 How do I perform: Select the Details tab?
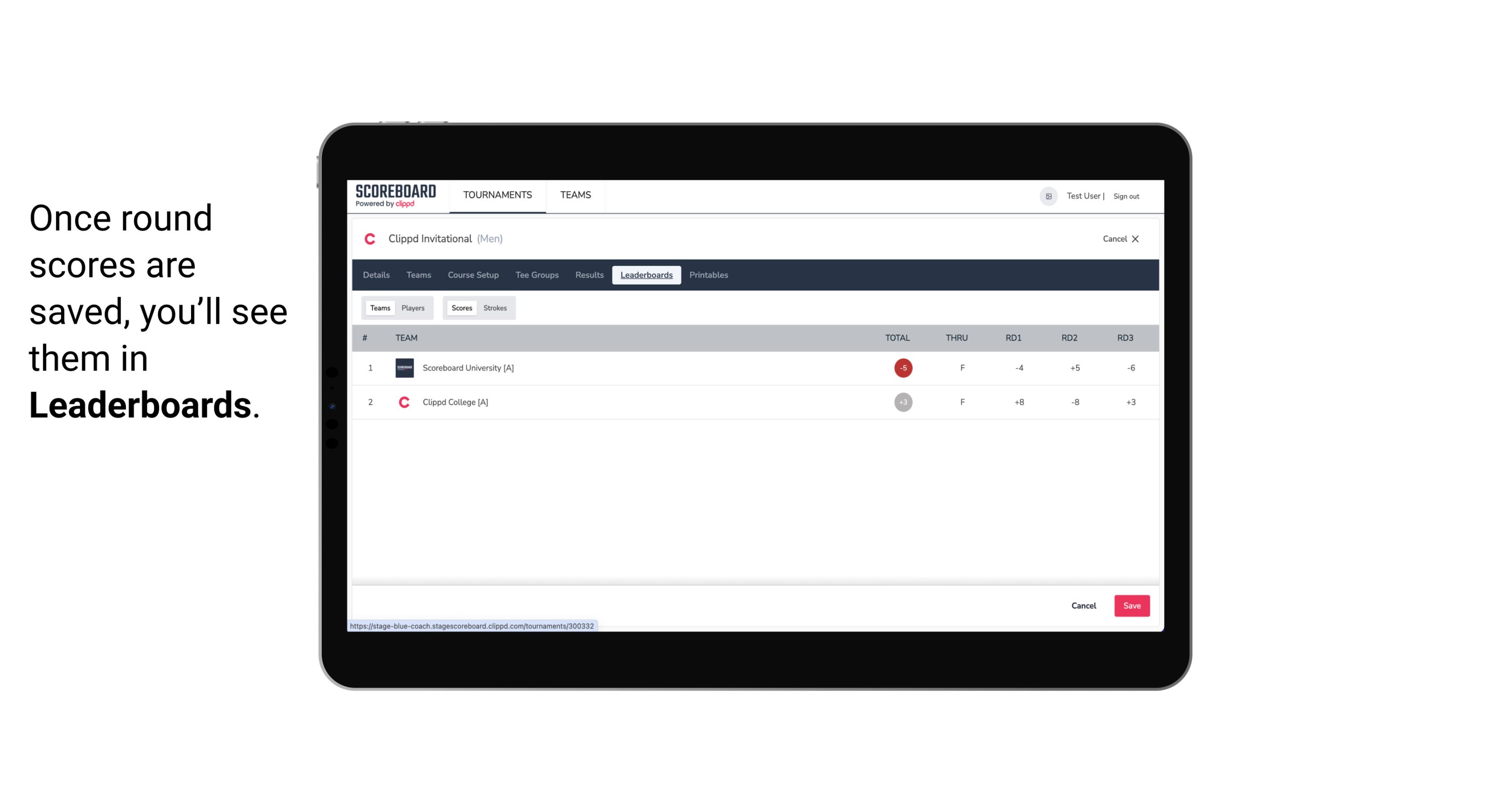376,275
